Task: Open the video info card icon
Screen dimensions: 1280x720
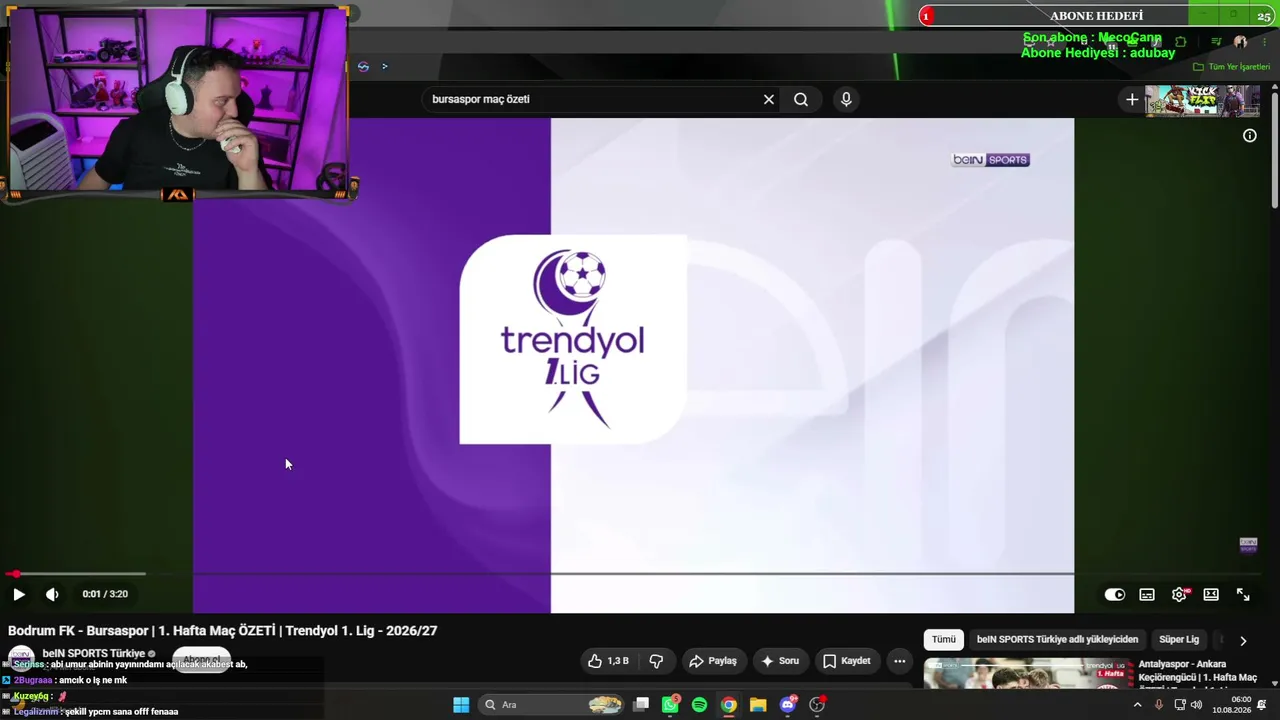Action: point(1250,136)
